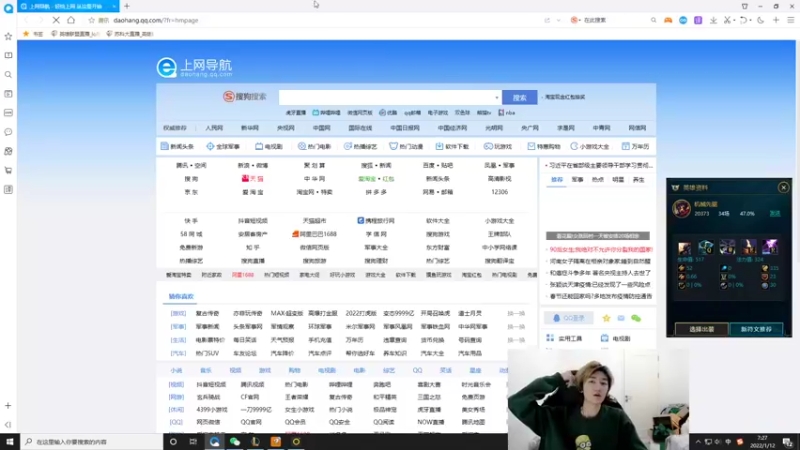Close the hero info overlay panel
This screenshot has width=800, height=450.
point(783,187)
